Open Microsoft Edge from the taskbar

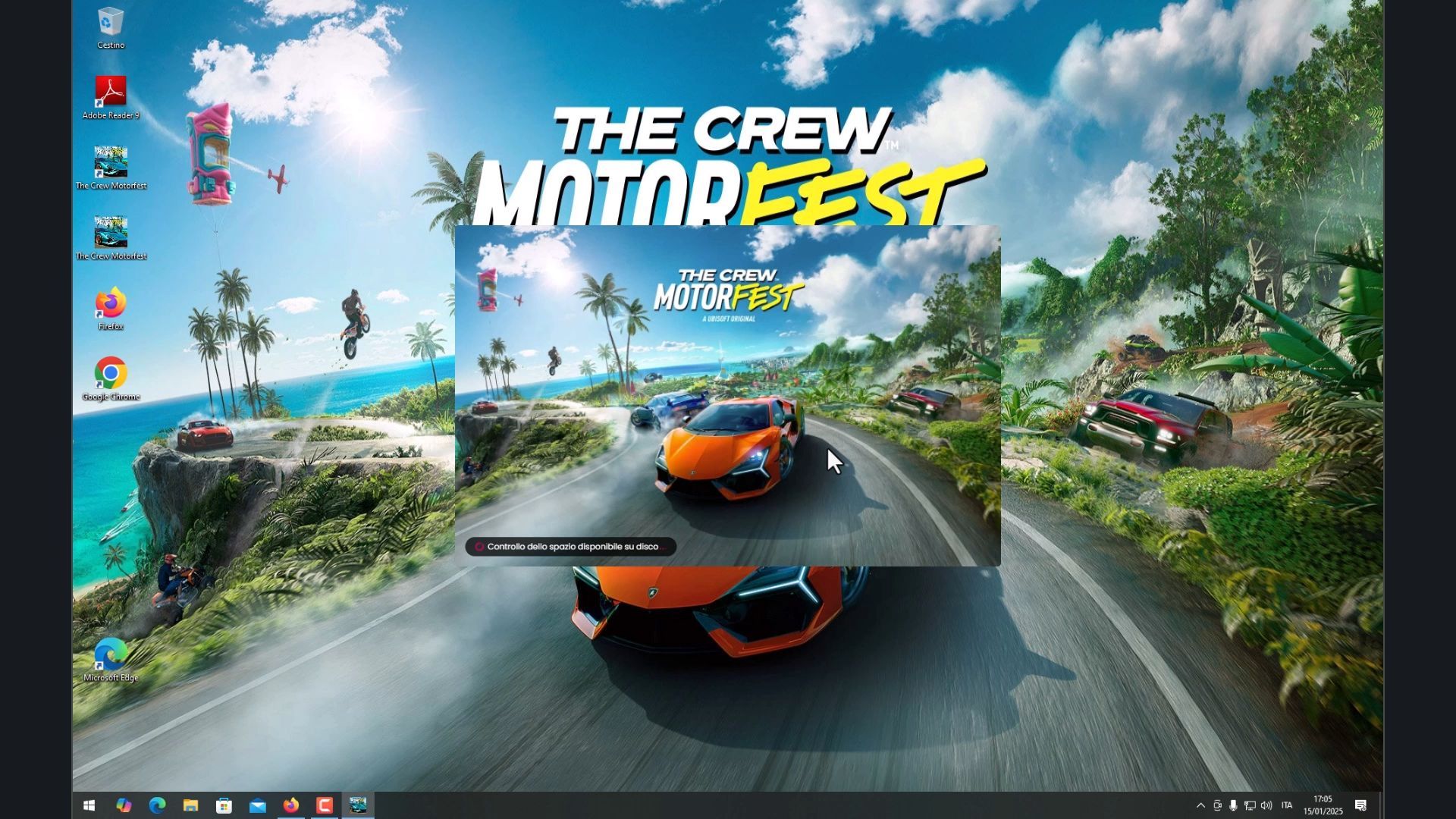(157, 805)
